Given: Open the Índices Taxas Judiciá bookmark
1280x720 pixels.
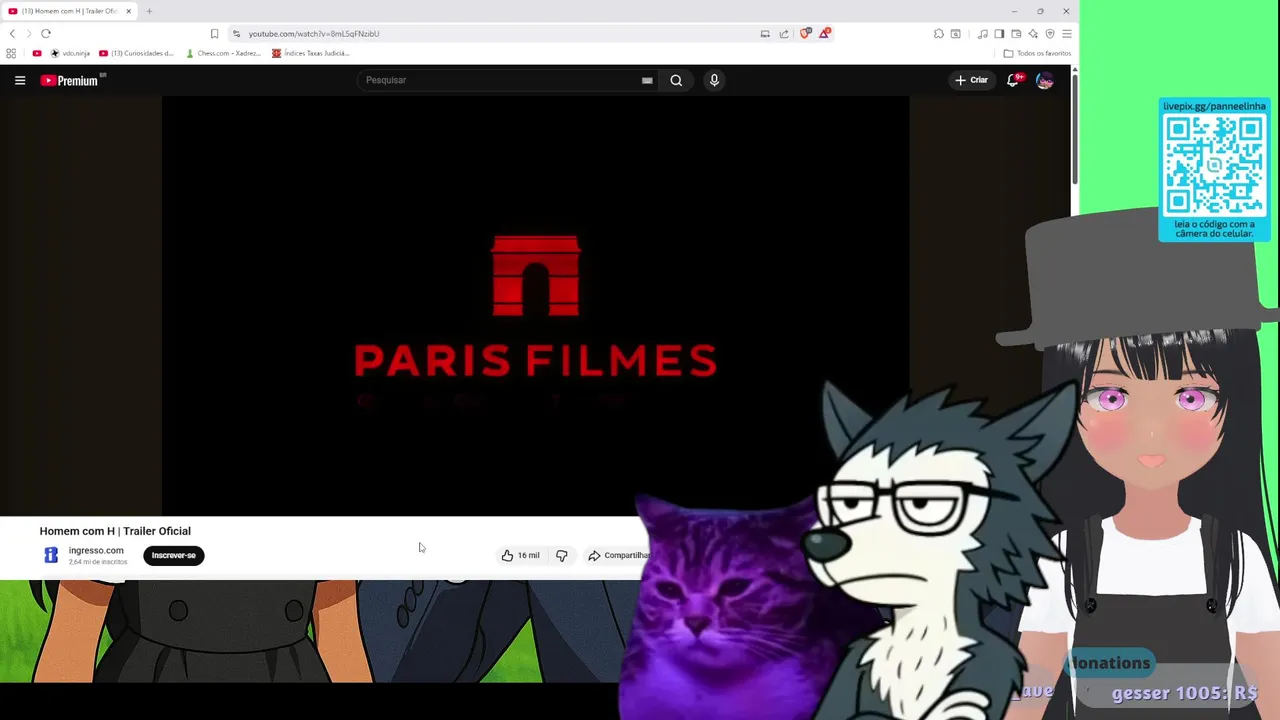Looking at the screenshot, I should [x=311, y=53].
